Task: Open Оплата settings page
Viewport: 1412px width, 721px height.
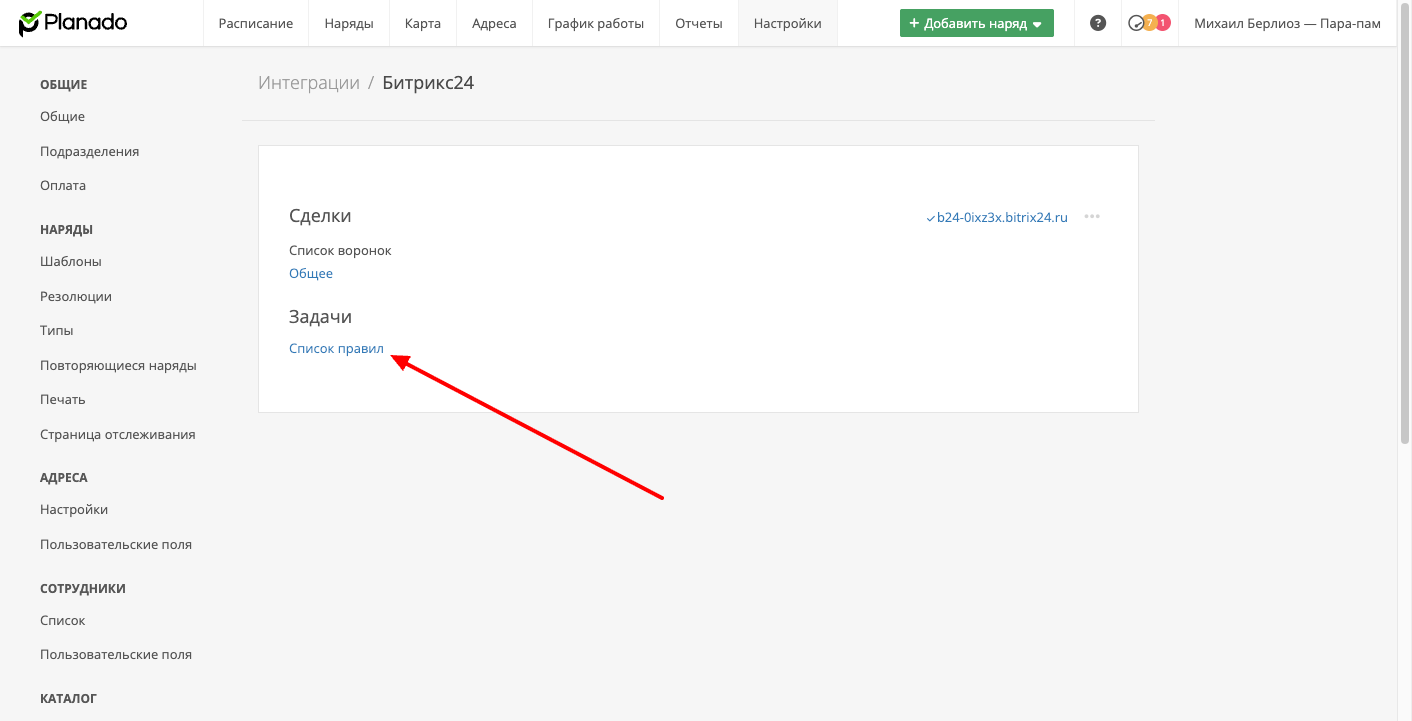Action: [63, 185]
